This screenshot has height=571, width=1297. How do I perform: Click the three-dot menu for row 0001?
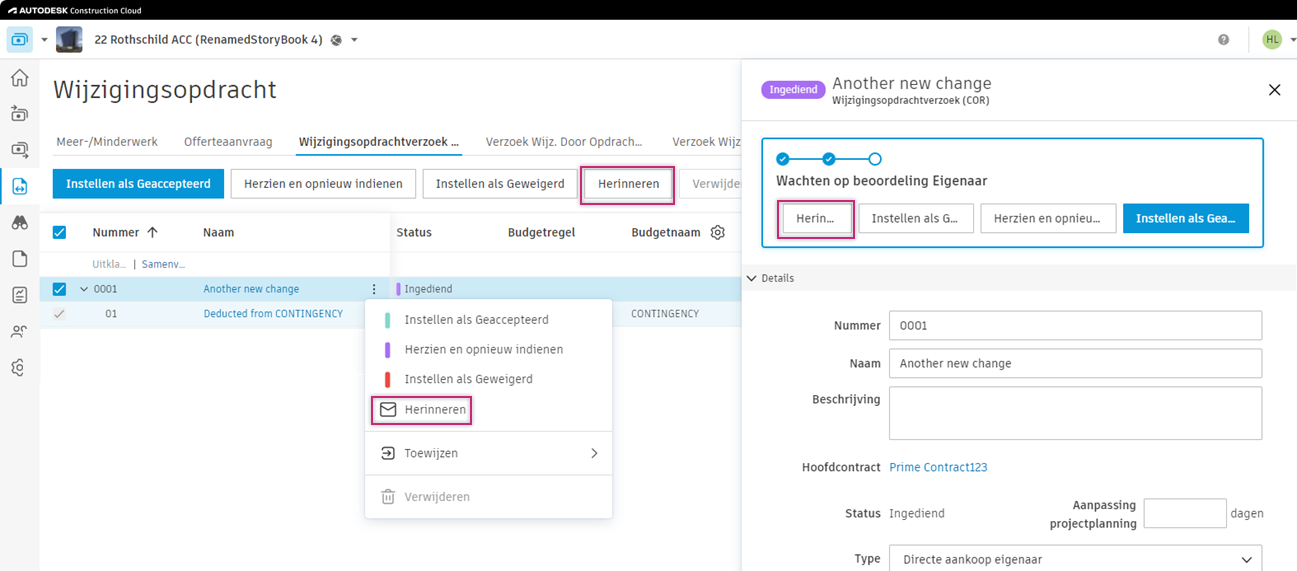(374, 289)
